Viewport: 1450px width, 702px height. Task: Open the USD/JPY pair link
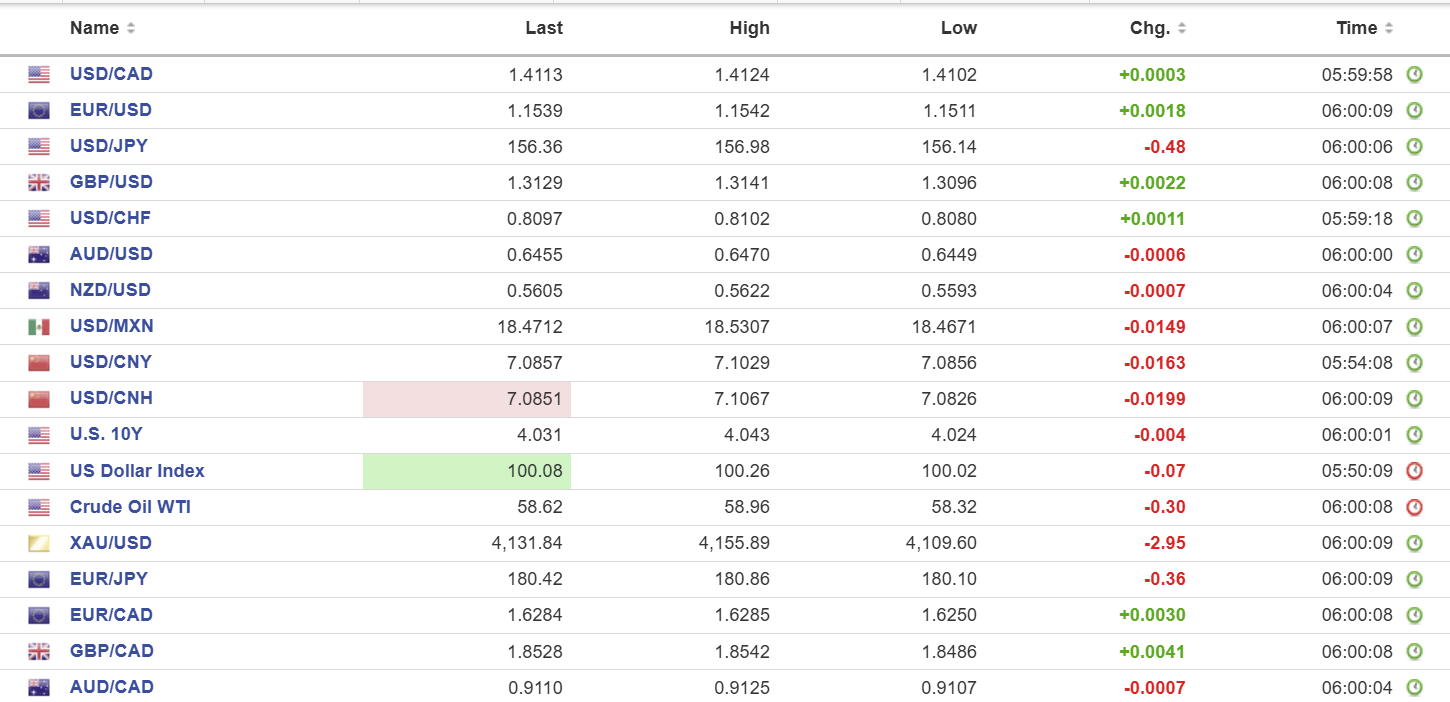point(108,146)
